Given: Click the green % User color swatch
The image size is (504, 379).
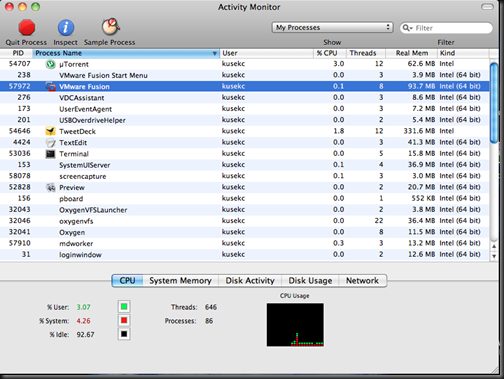Looking at the screenshot, I should point(124,307).
